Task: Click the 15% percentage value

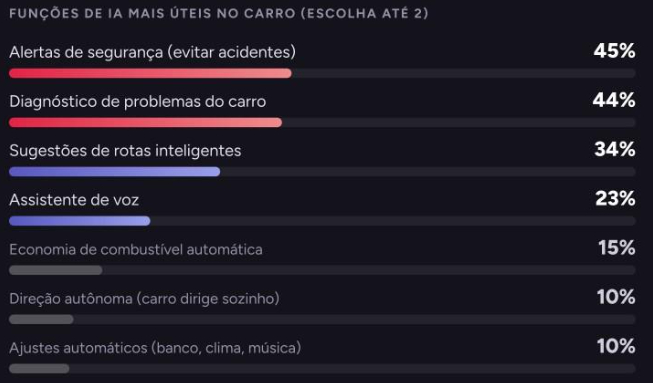Action: point(617,248)
